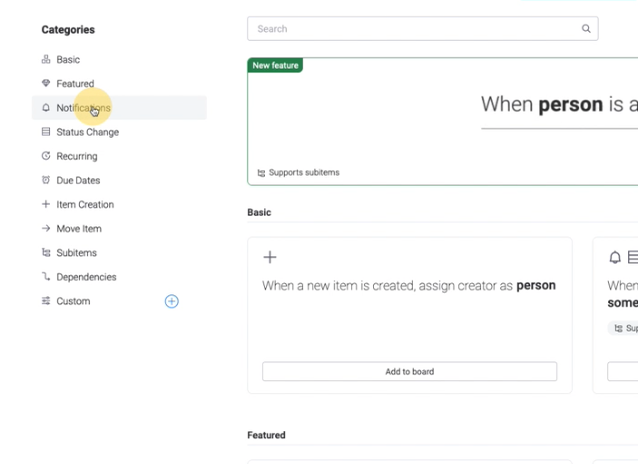
Task: Click the plus icon on Basic recipe card
Action: [270, 257]
